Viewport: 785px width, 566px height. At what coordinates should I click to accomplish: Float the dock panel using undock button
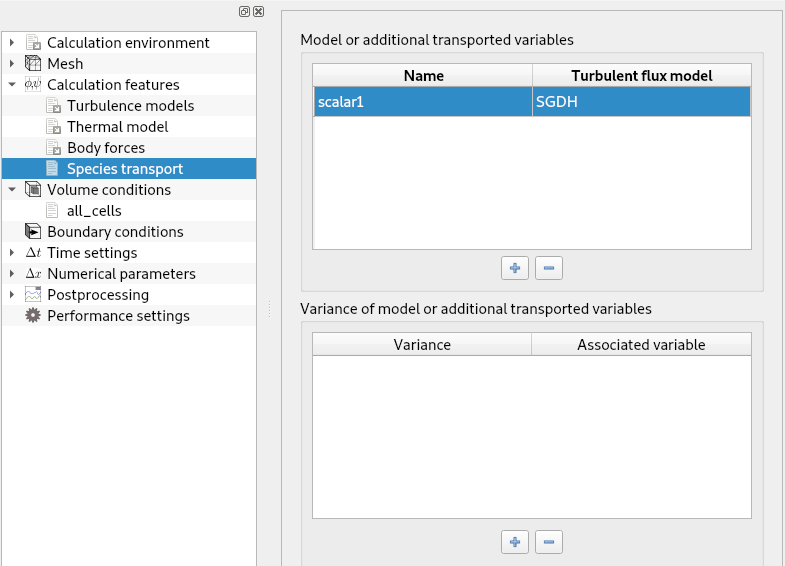coord(244,11)
